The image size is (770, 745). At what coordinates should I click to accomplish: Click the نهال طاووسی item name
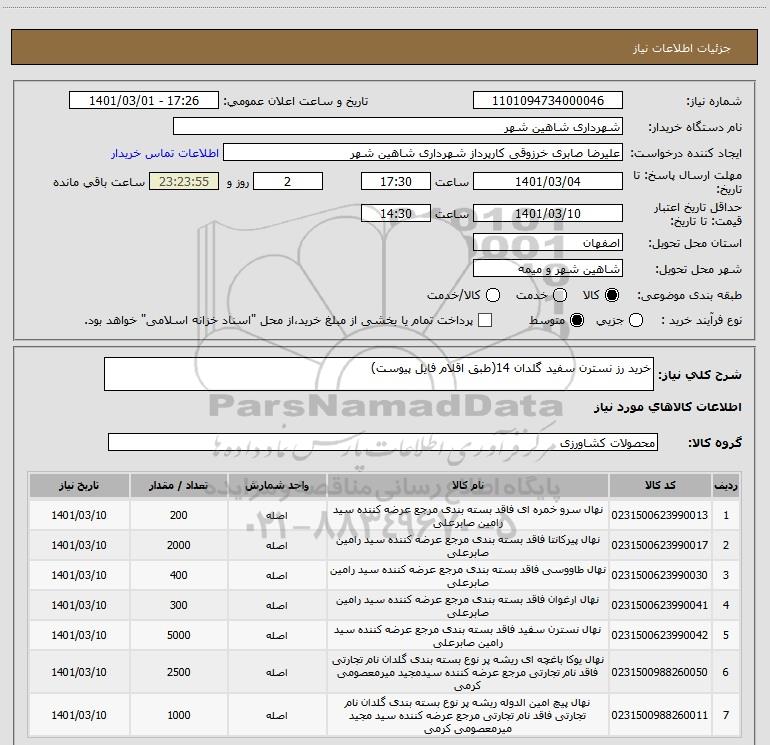468,576
